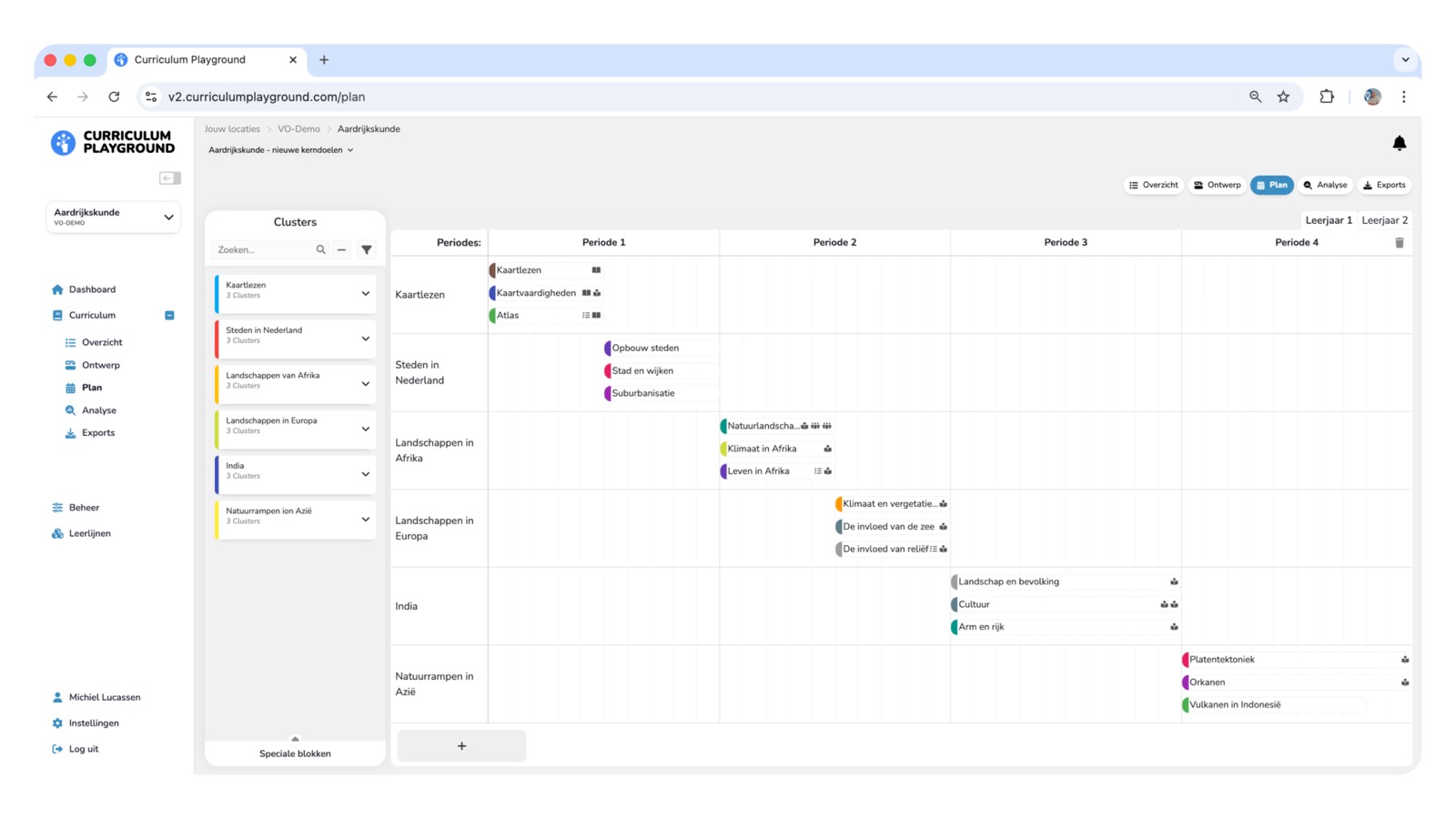1456x819 pixels.
Task: Click the filter funnel icon in Clusters
Action: (367, 249)
